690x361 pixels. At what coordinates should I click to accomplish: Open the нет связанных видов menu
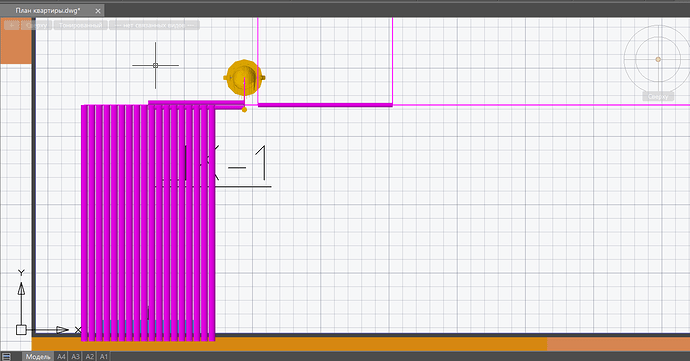tap(154, 25)
